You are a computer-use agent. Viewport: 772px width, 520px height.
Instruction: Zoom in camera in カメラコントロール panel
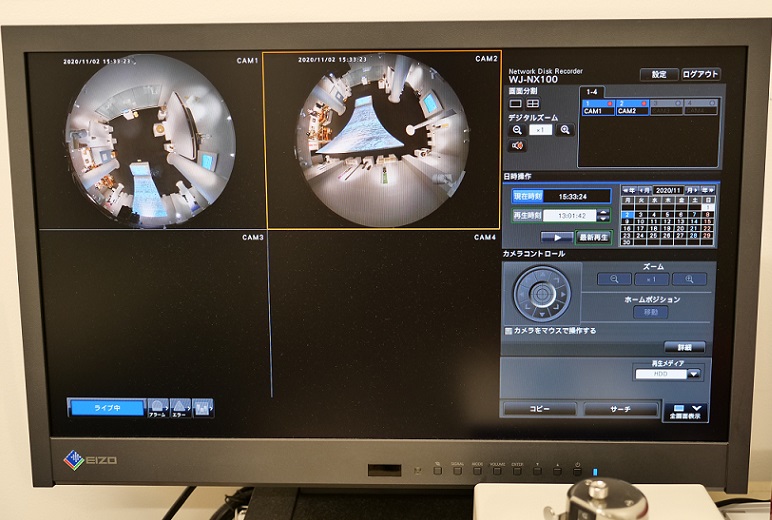[688, 279]
